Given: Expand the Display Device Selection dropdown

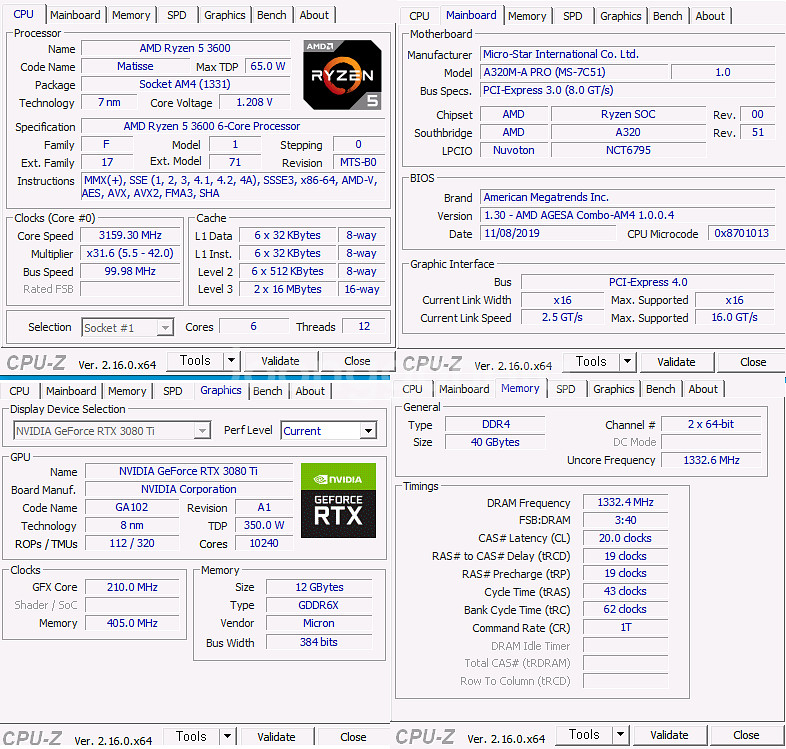Looking at the screenshot, I should [x=202, y=431].
